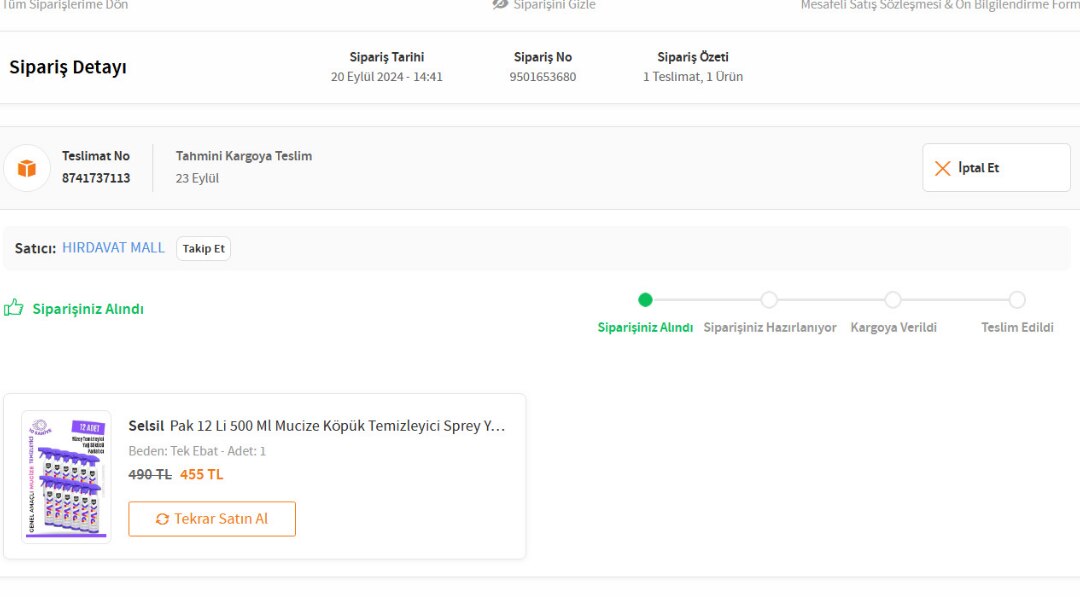Click the orange X cancel icon
1080x597 pixels.
(x=942, y=168)
